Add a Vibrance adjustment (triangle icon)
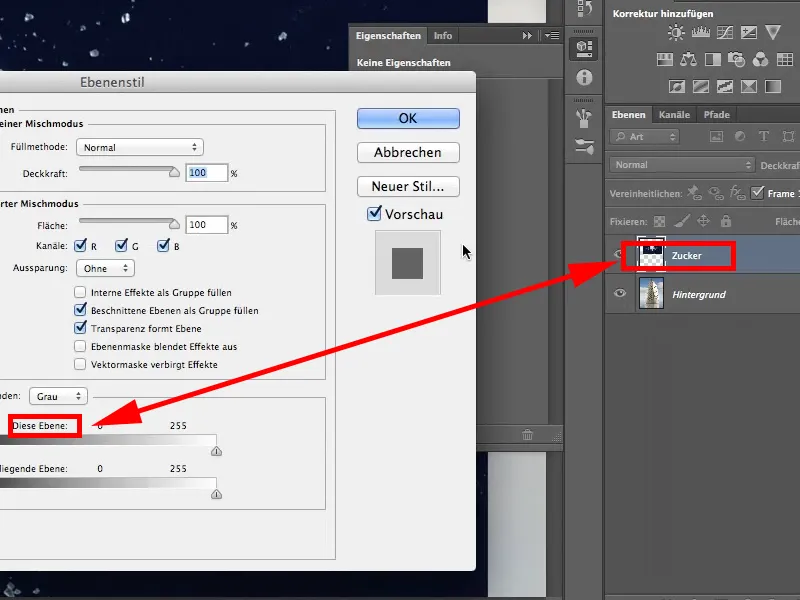This screenshot has height=600, width=800. pyautogui.click(x=773, y=33)
